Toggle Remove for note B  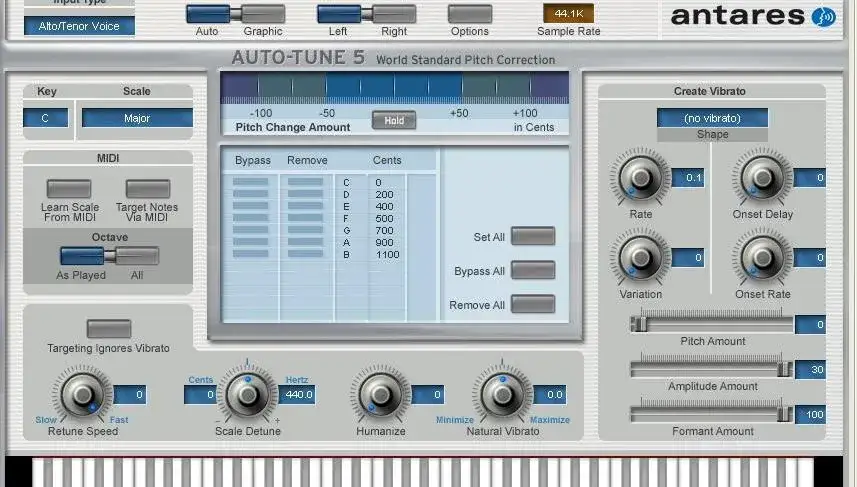tap(306, 254)
